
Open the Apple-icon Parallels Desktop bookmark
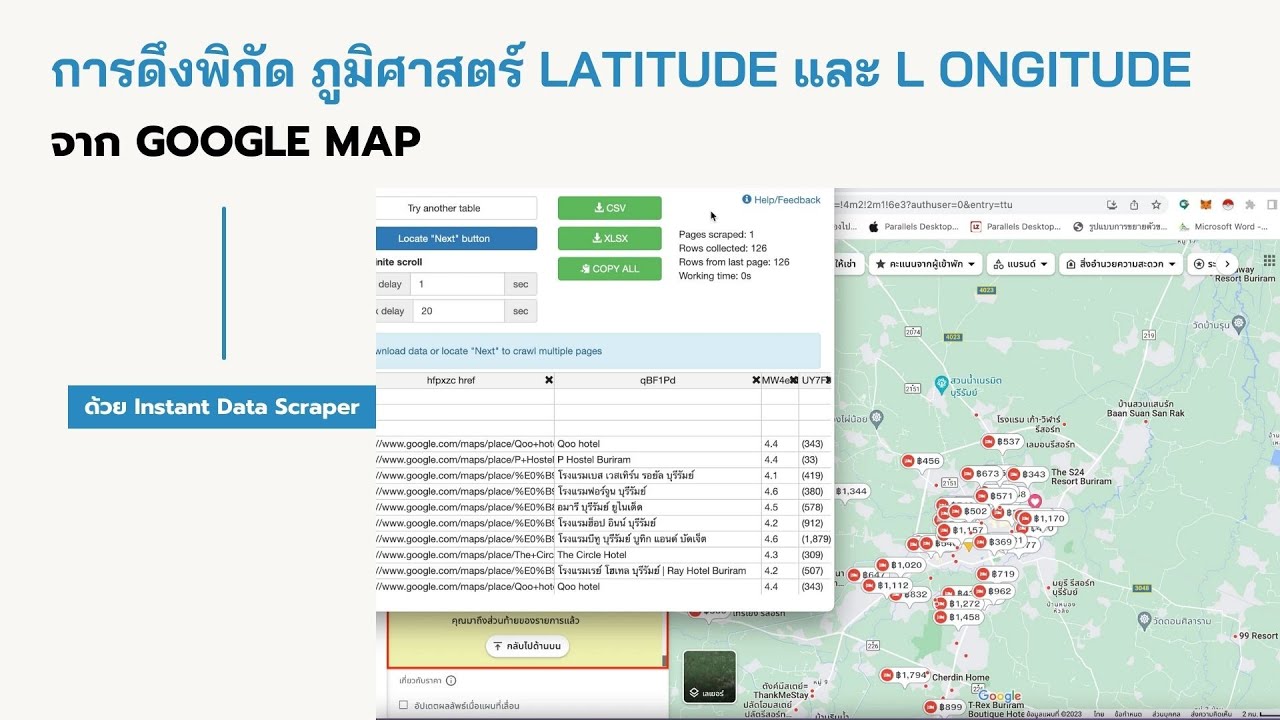click(x=915, y=227)
